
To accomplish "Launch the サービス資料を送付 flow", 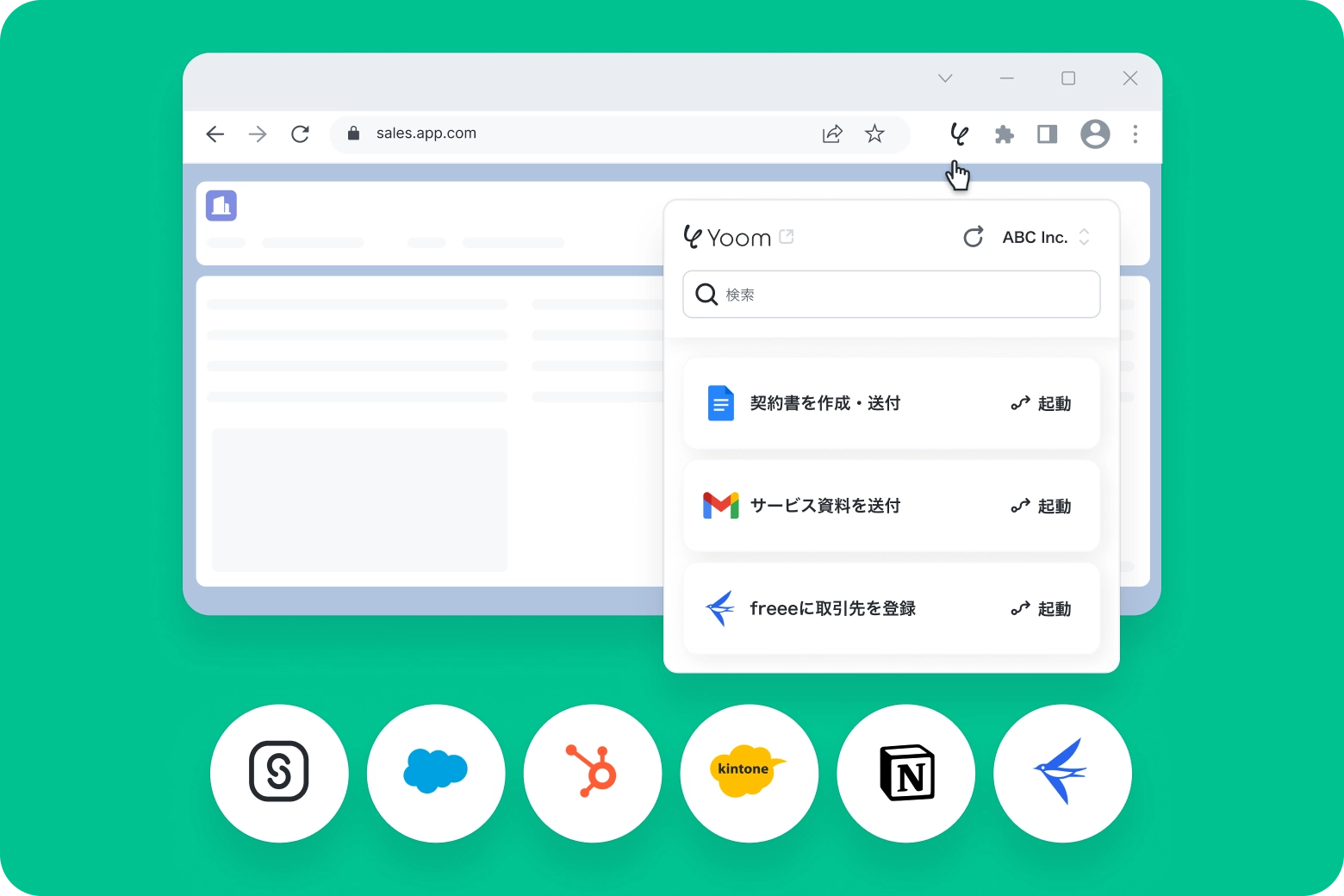I will click(1041, 506).
